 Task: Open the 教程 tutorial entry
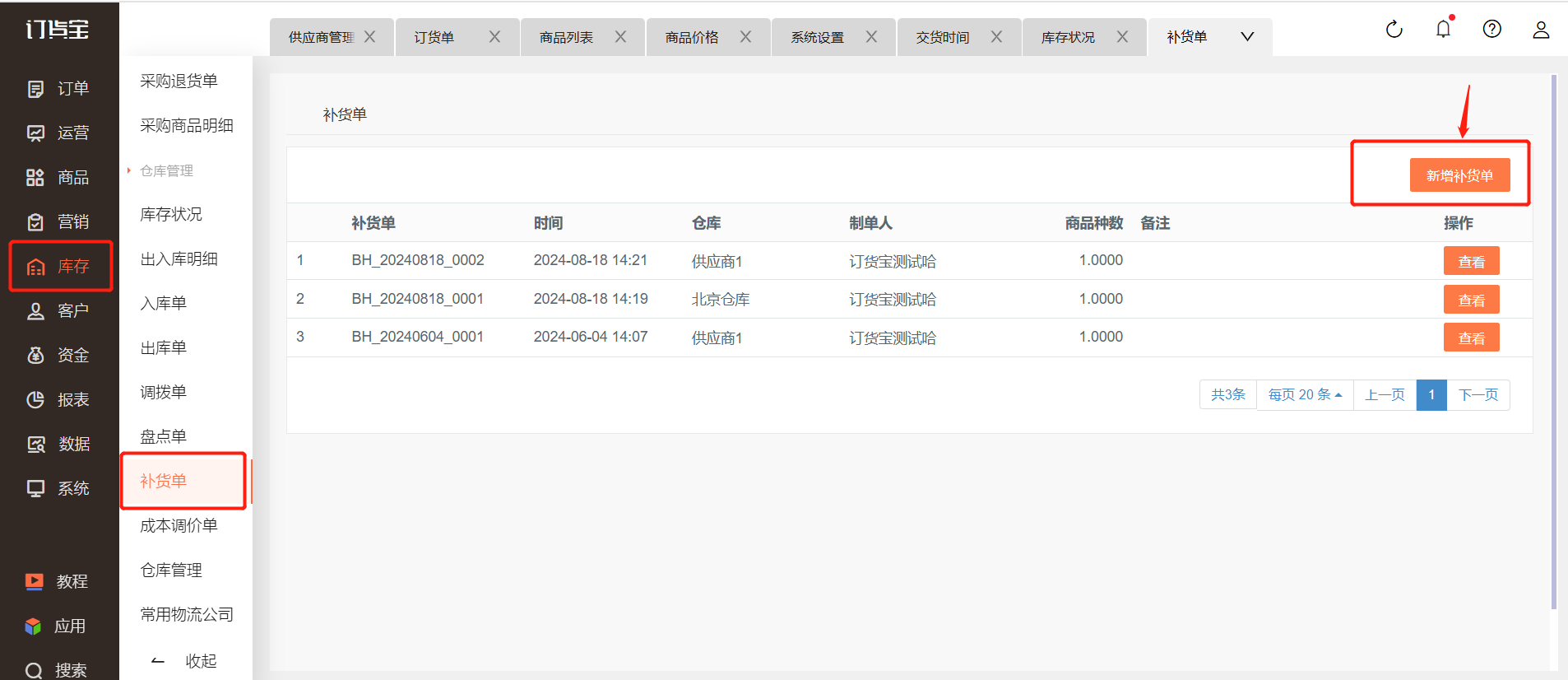point(57,582)
